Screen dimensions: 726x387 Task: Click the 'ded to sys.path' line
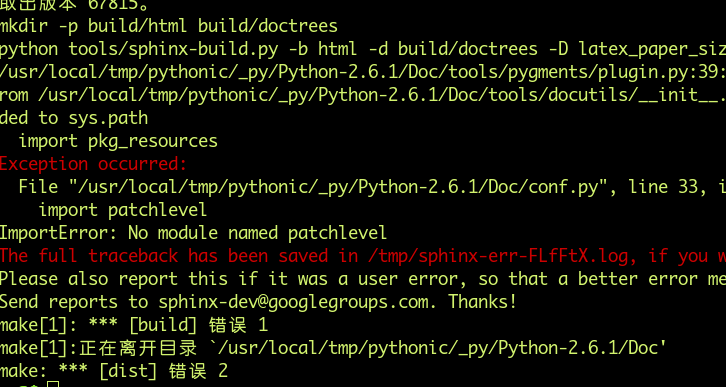(x=74, y=118)
